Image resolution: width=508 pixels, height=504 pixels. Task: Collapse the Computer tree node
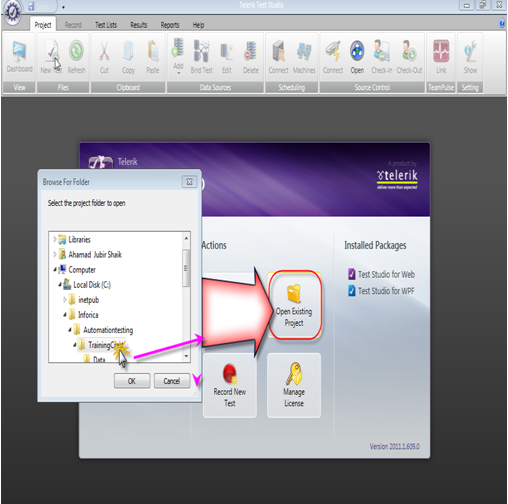click(55, 269)
